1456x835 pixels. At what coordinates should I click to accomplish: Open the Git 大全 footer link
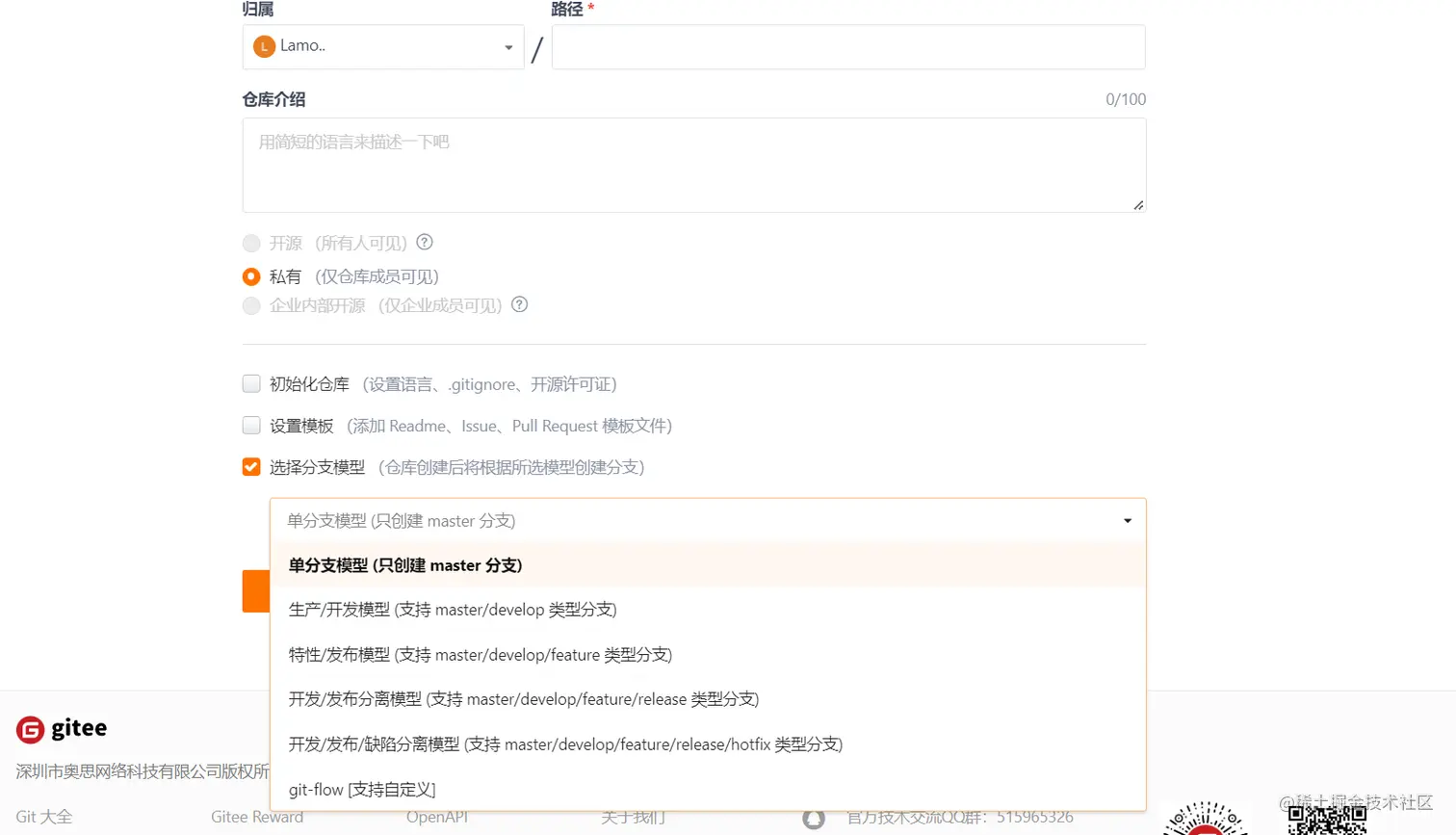tap(43, 817)
